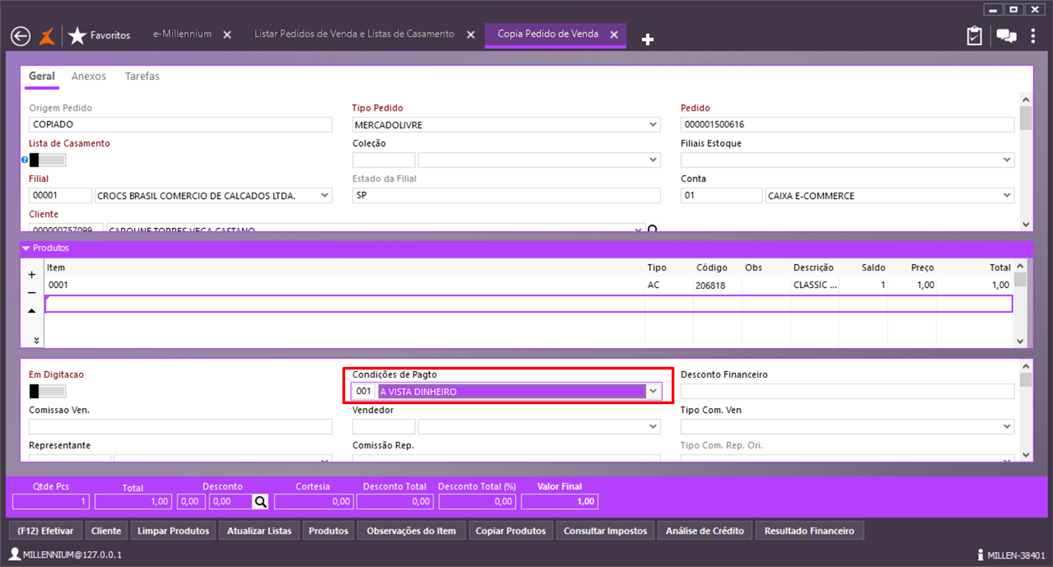Go back with the circular arrow icon
Screen dimensions: 1053x567
coord(21,36)
